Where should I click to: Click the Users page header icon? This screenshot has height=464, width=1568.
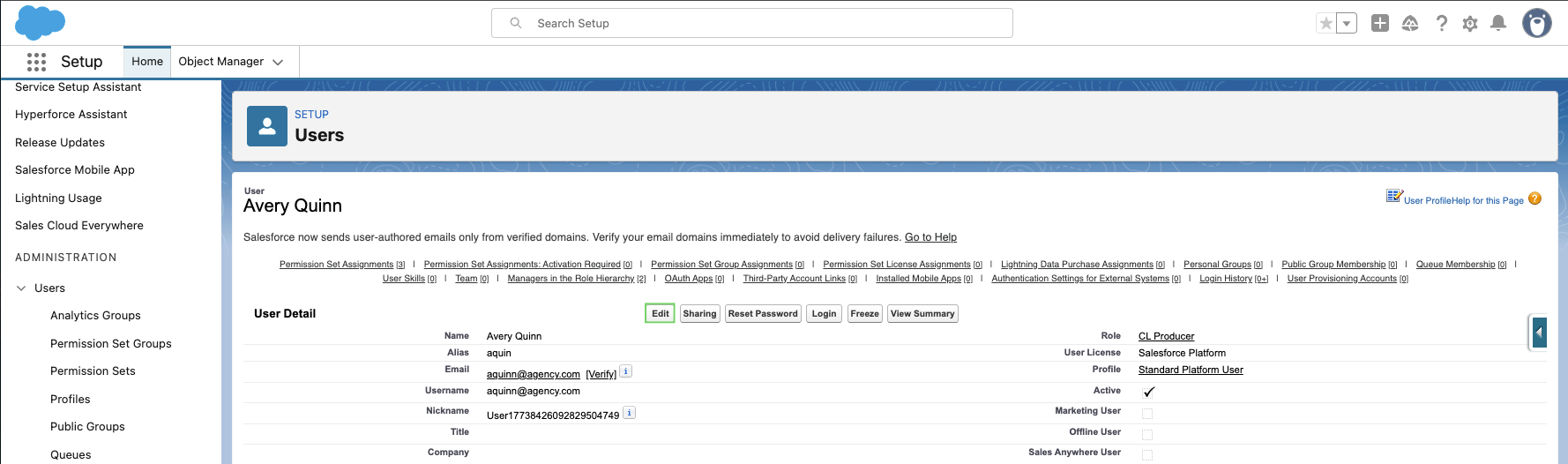click(266, 126)
